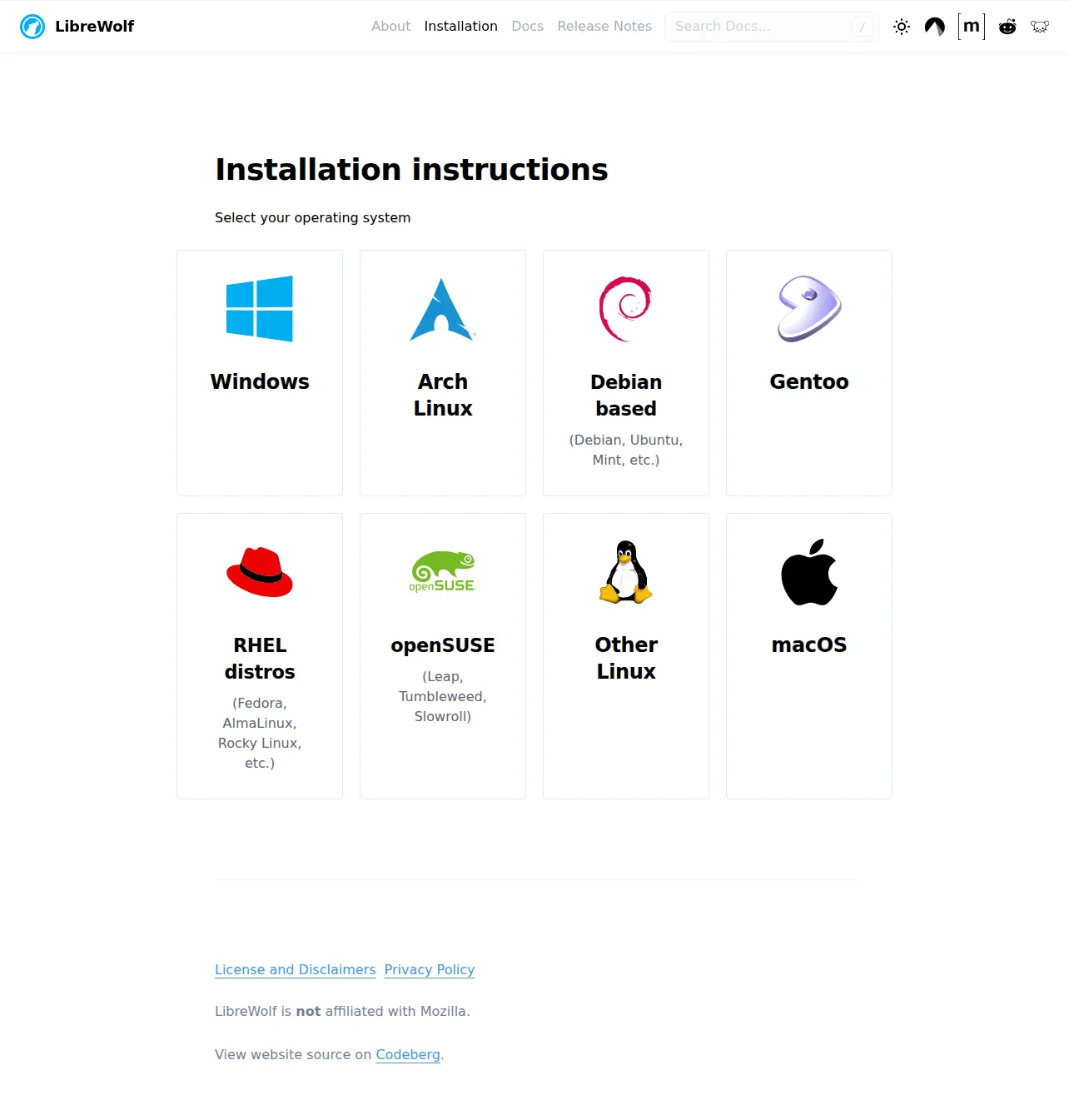Open the Lemmy icon in the header
The width and height of the screenshot is (1069, 1120).
1040,27
